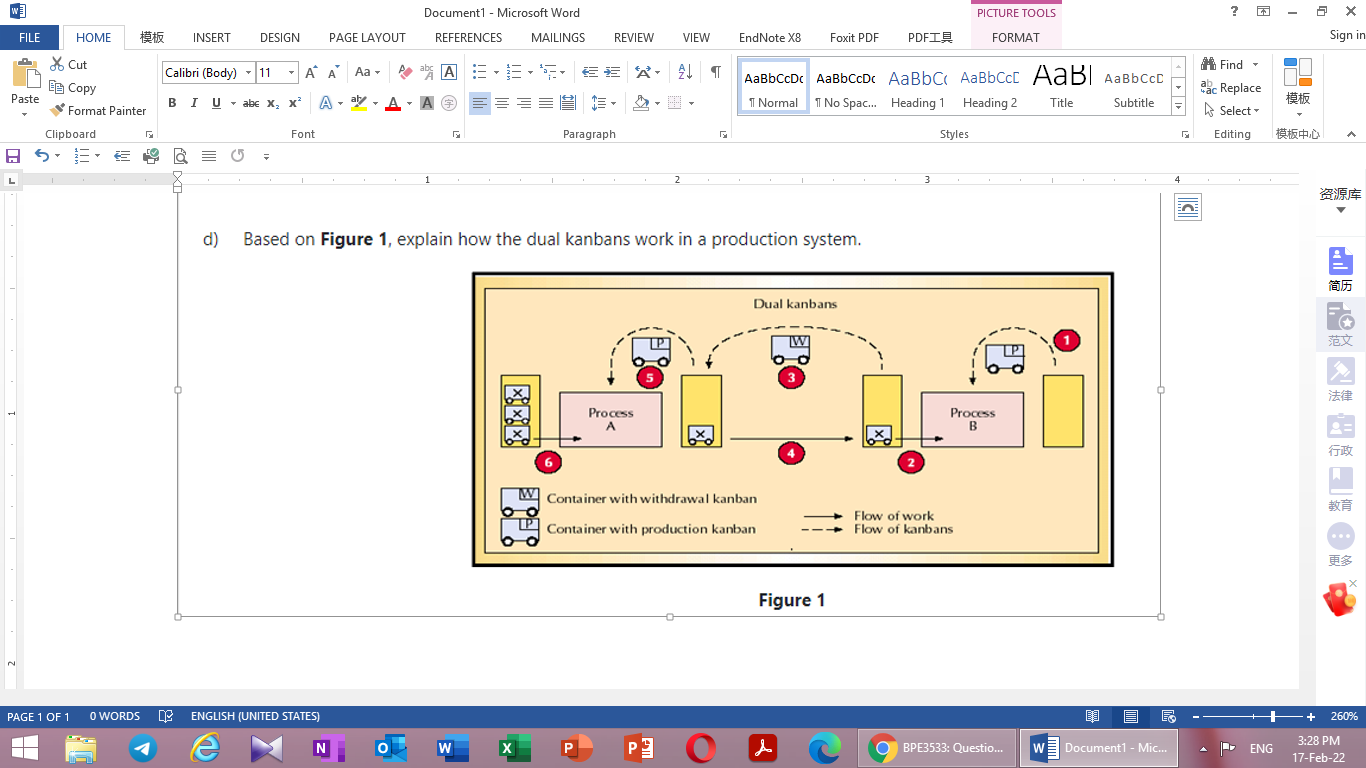Viewport: 1366px width, 768px height.
Task: Click the spelling check icon on status bar
Action: pyautogui.click(x=163, y=716)
